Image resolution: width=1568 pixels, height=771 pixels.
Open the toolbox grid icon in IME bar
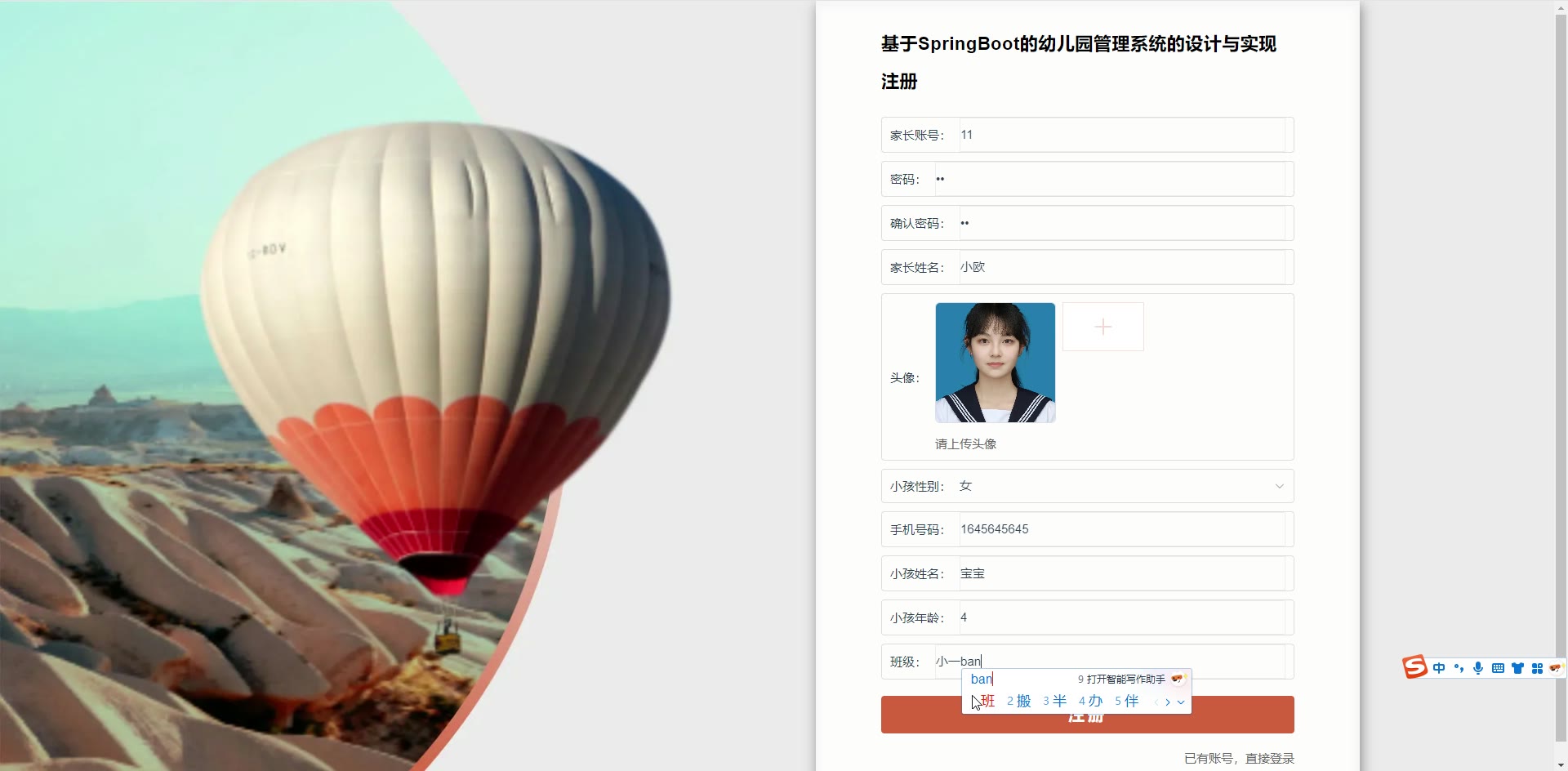pyautogui.click(x=1537, y=668)
